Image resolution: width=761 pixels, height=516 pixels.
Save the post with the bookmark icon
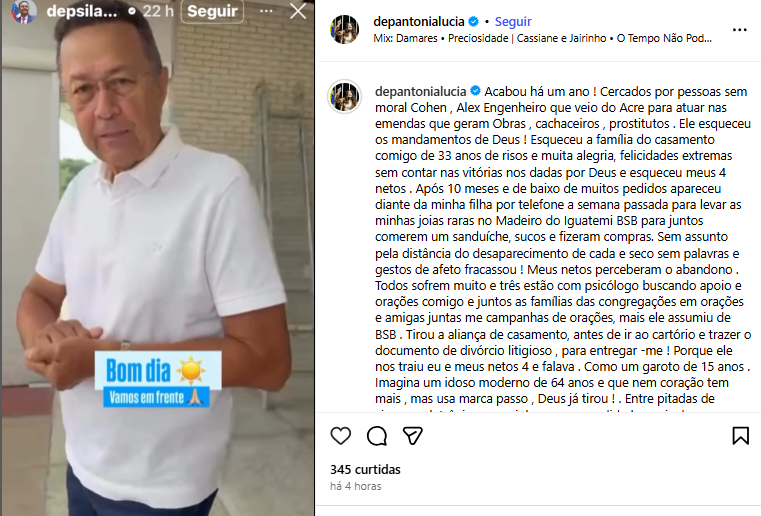coord(741,436)
